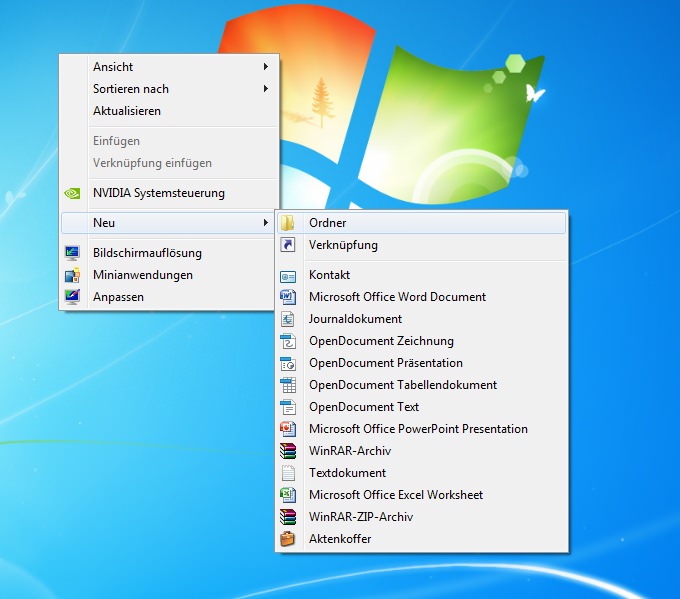Select OpenDocument Zeichnung
680x599 pixels.
click(x=422, y=341)
